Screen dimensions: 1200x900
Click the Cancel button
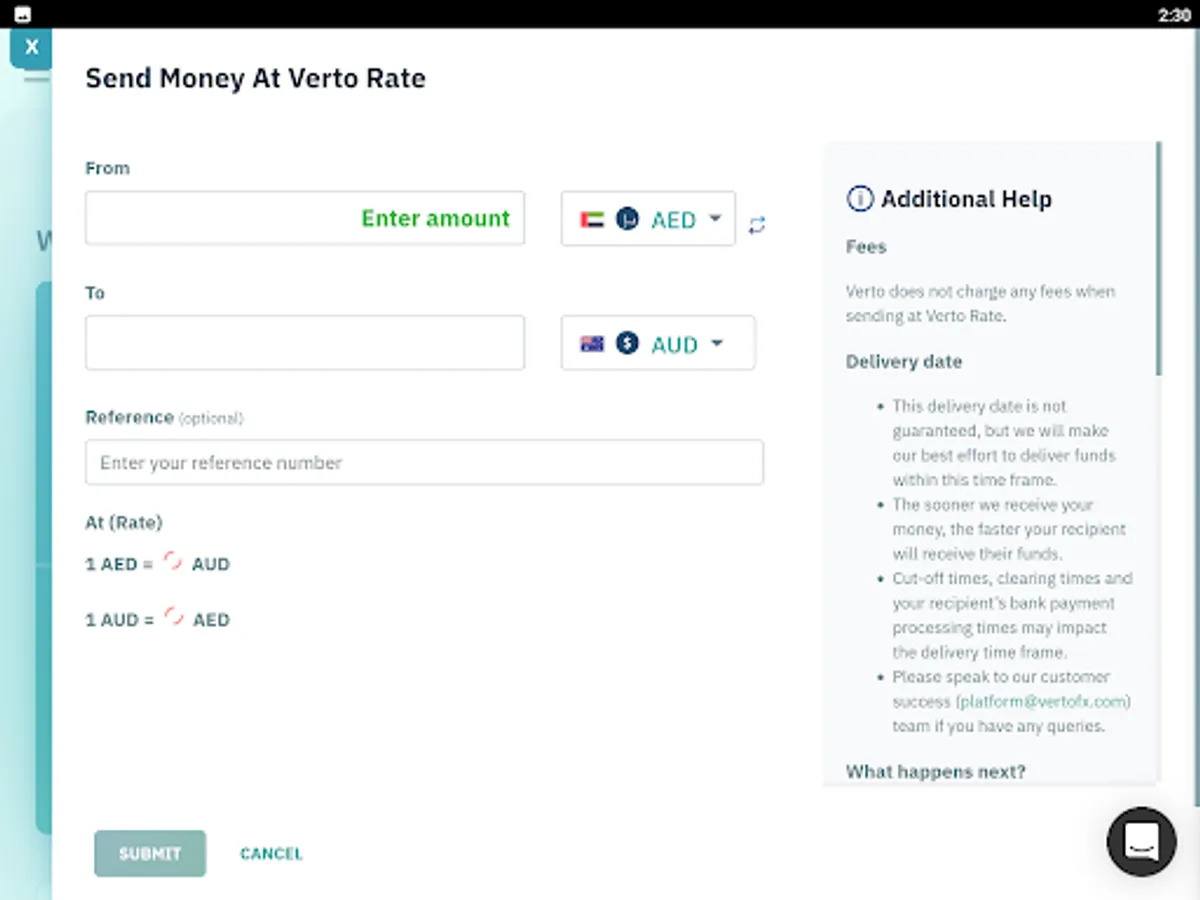(x=271, y=853)
